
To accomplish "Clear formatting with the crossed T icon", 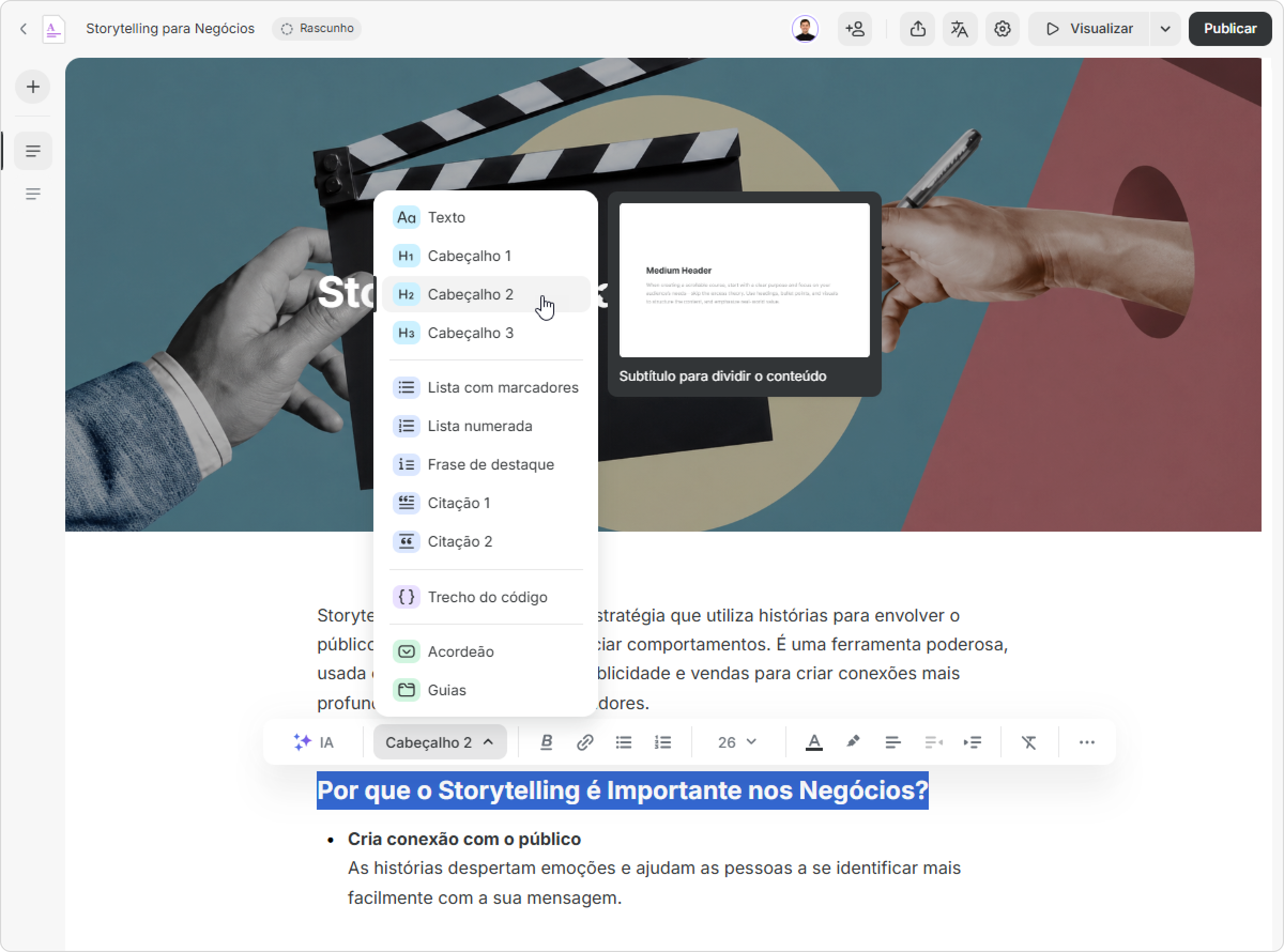I will pos(1029,742).
